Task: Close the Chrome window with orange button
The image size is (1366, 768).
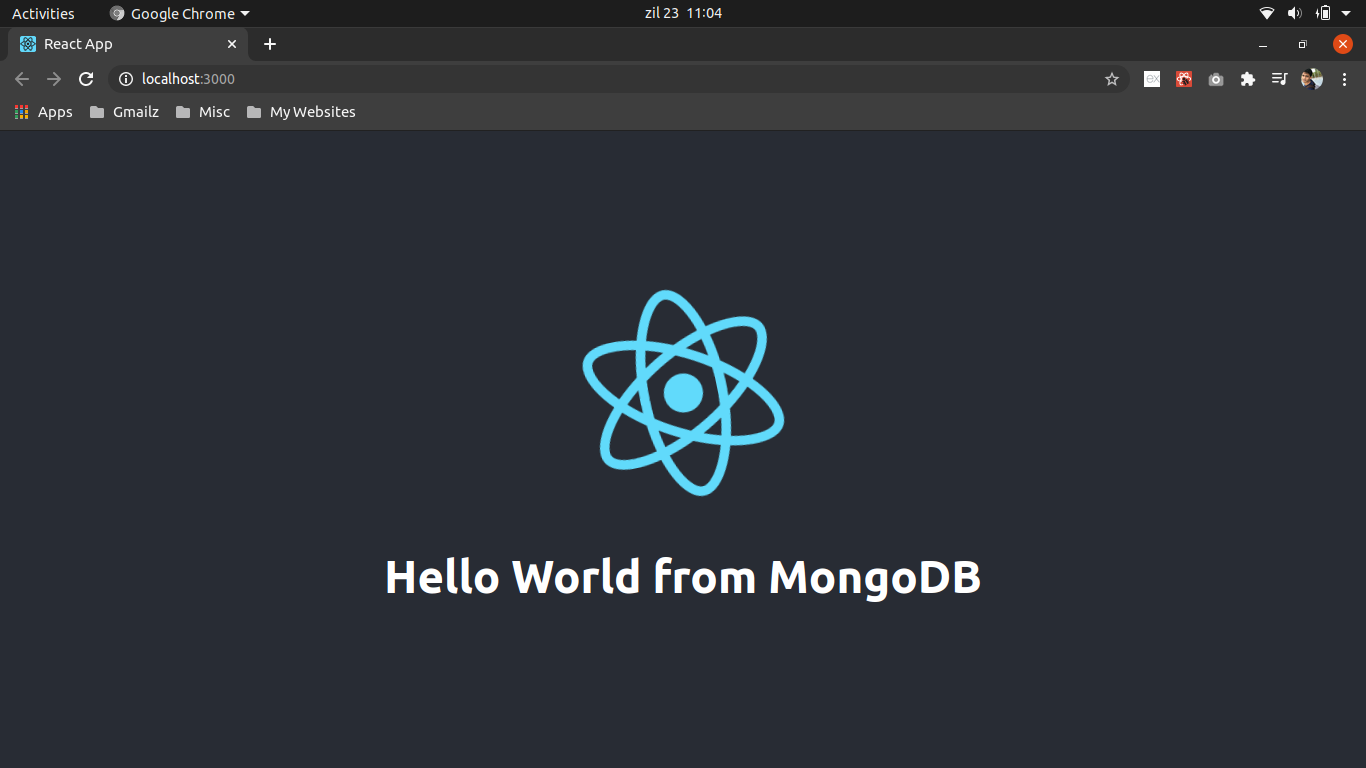Action: [1343, 44]
